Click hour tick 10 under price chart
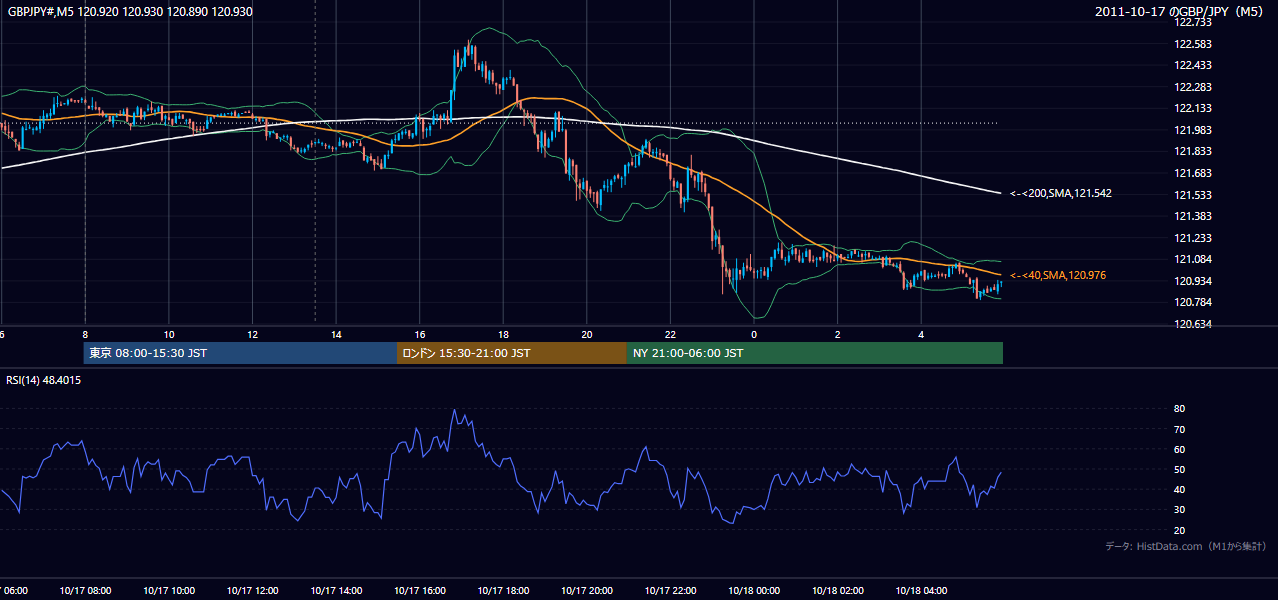 [169, 334]
